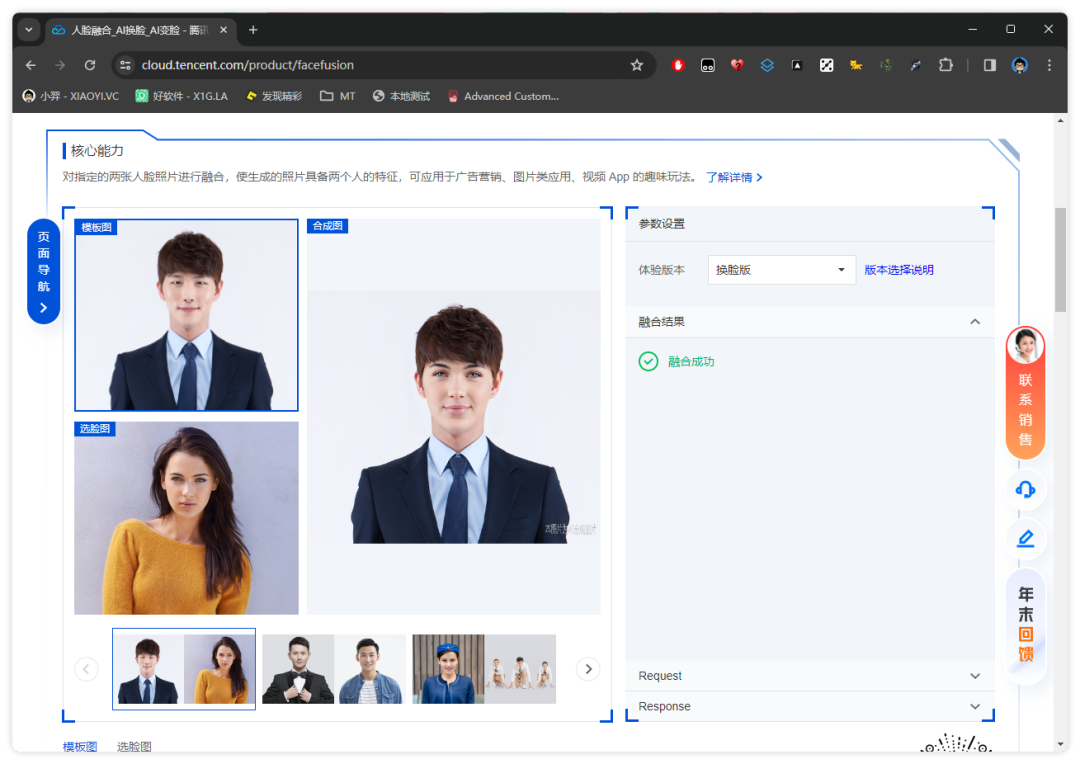Open the 体验版本 换脸版 dropdown
The image size is (1080, 764).
pyautogui.click(x=781, y=270)
